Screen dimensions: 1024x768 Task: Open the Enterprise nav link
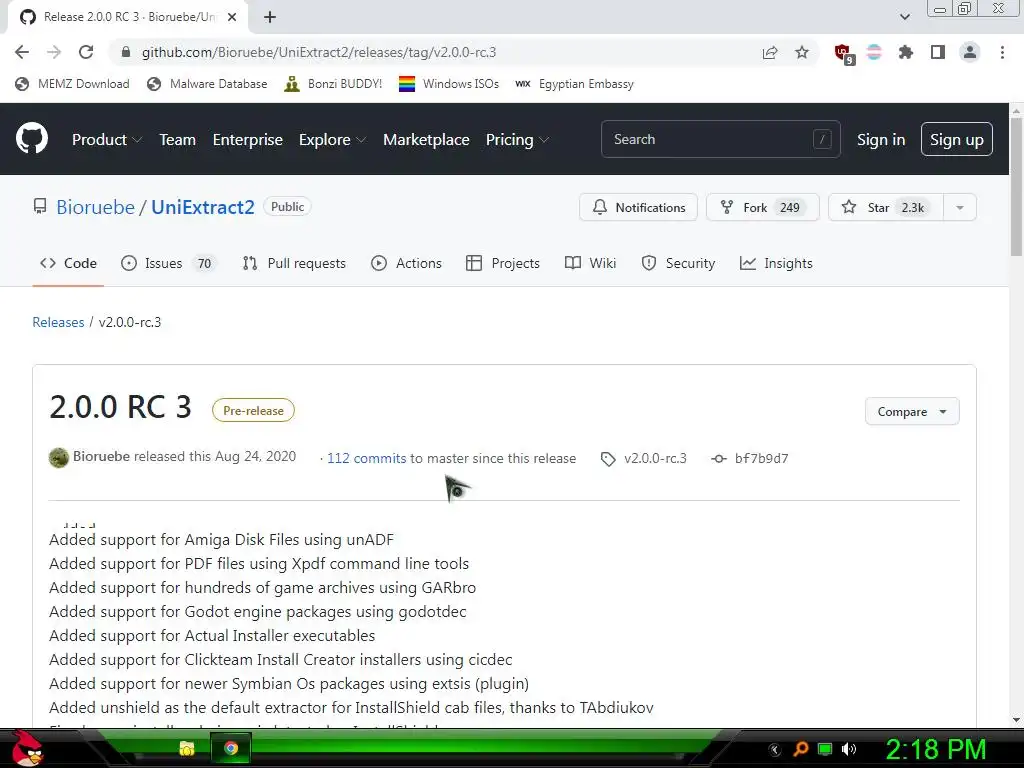click(x=248, y=139)
